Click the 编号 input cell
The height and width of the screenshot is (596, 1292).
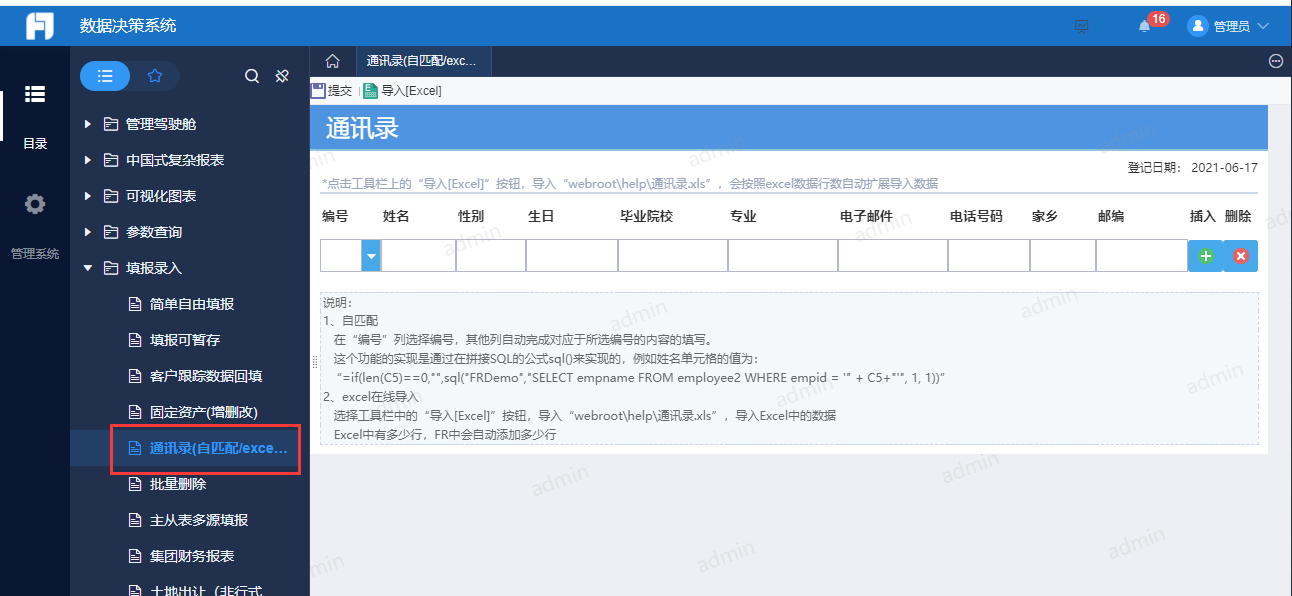point(341,256)
